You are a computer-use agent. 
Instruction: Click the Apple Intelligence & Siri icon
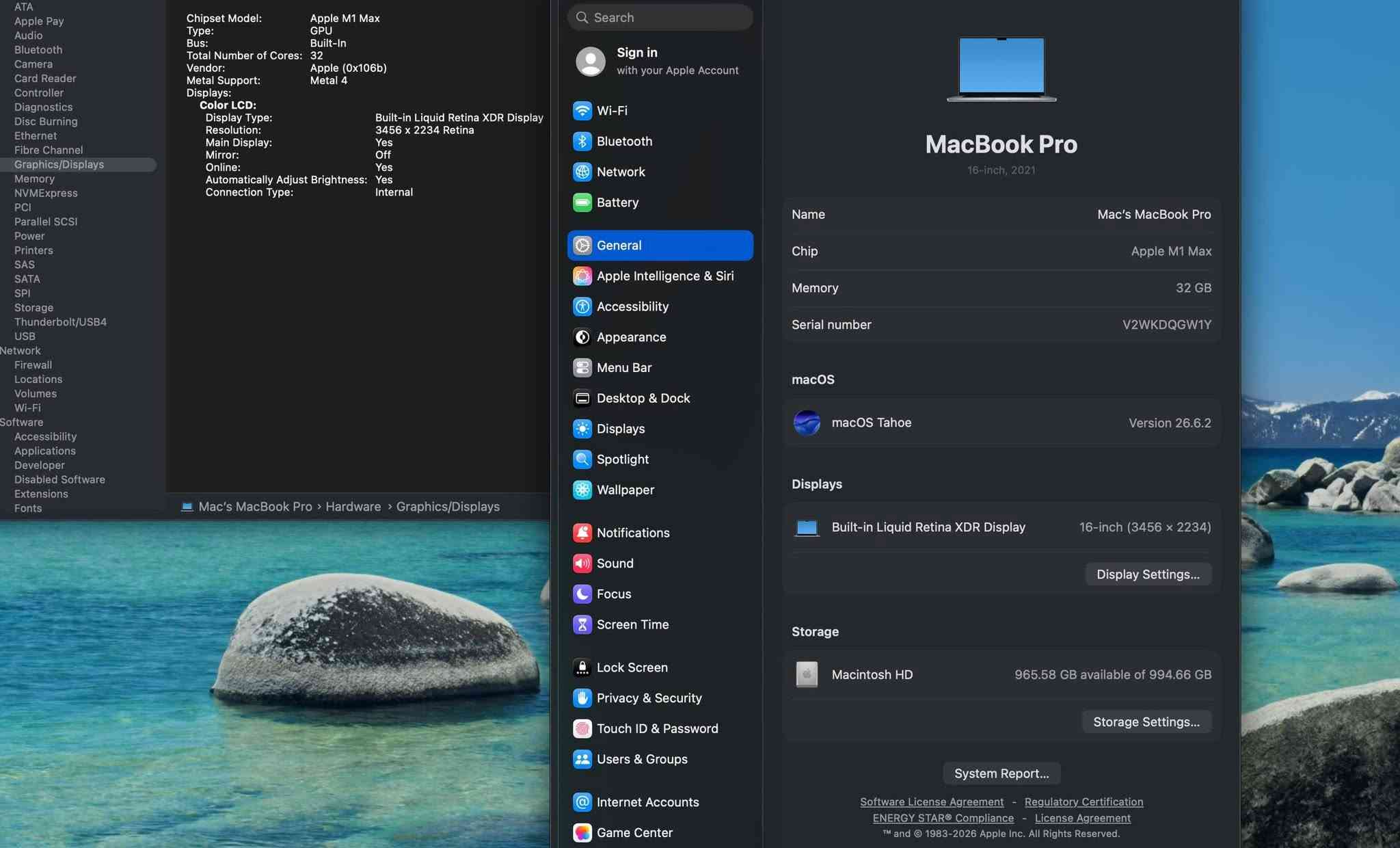click(x=582, y=276)
